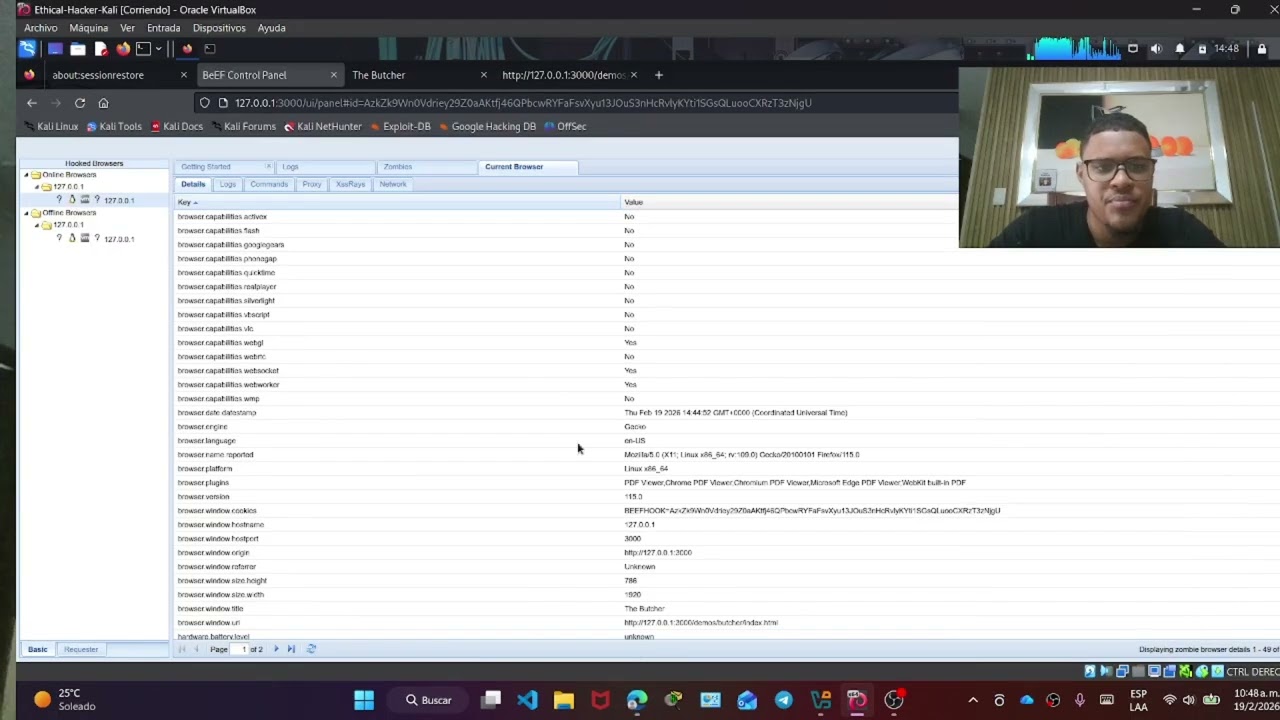This screenshot has height=720, width=1280.
Task: Open the XssRays sub-tab
Action: point(350,184)
